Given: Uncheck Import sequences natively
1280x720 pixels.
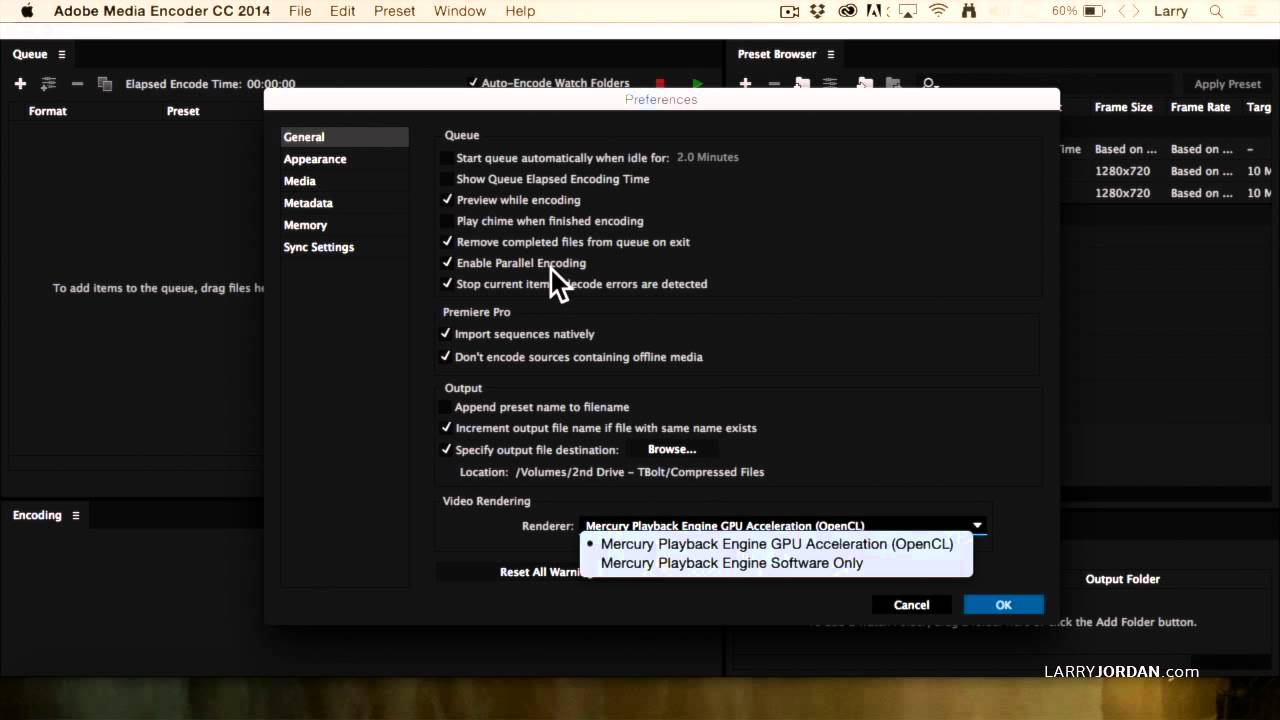Looking at the screenshot, I should pyautogui.click(x=446, y=334).
